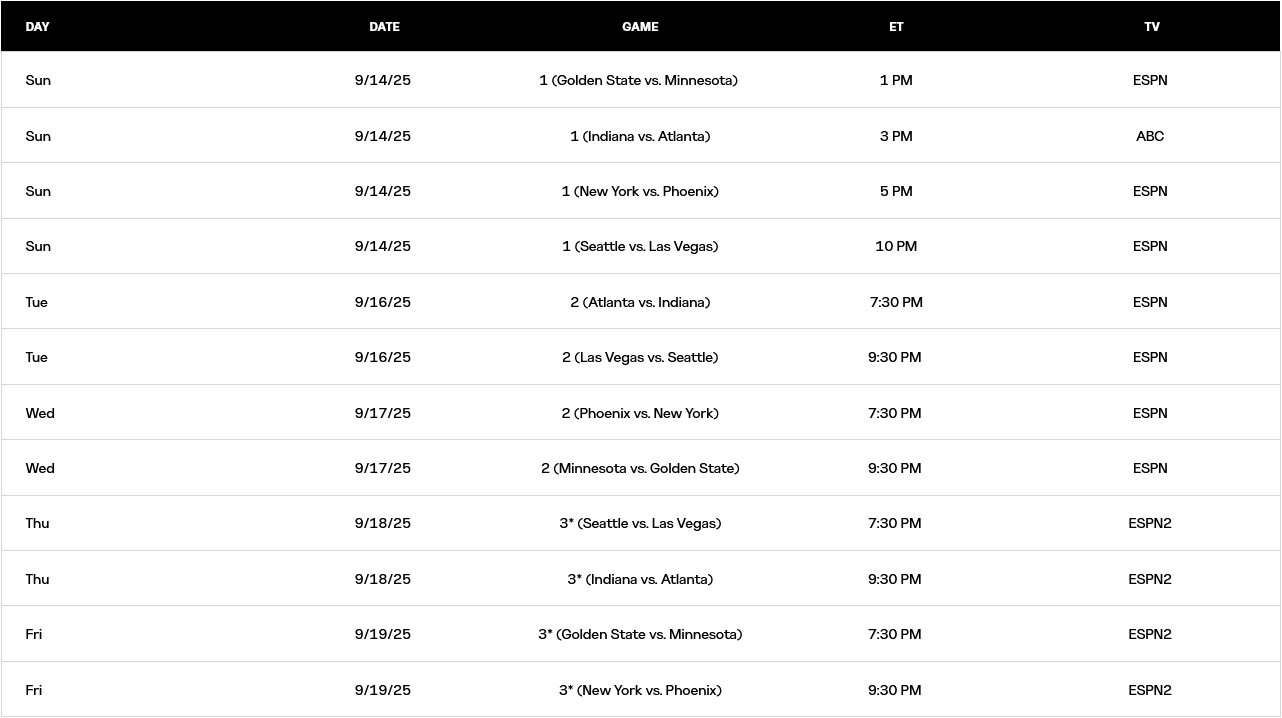
Task: Select Game 3* Seattle vs. Las Vegas
Action: coord(640,523)
